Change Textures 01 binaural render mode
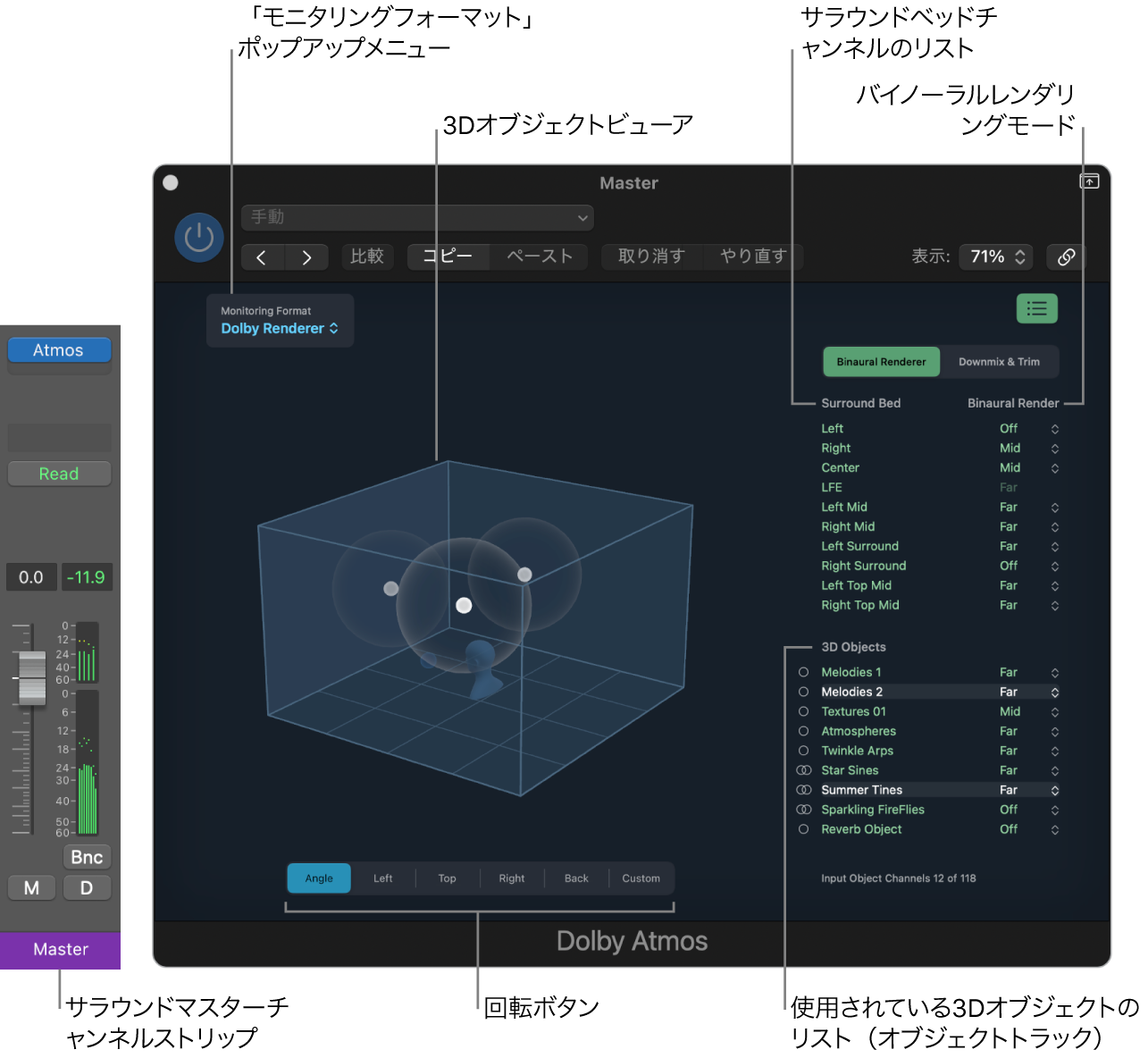Screen dimensions: 1148x1058 coord(1028,712)
